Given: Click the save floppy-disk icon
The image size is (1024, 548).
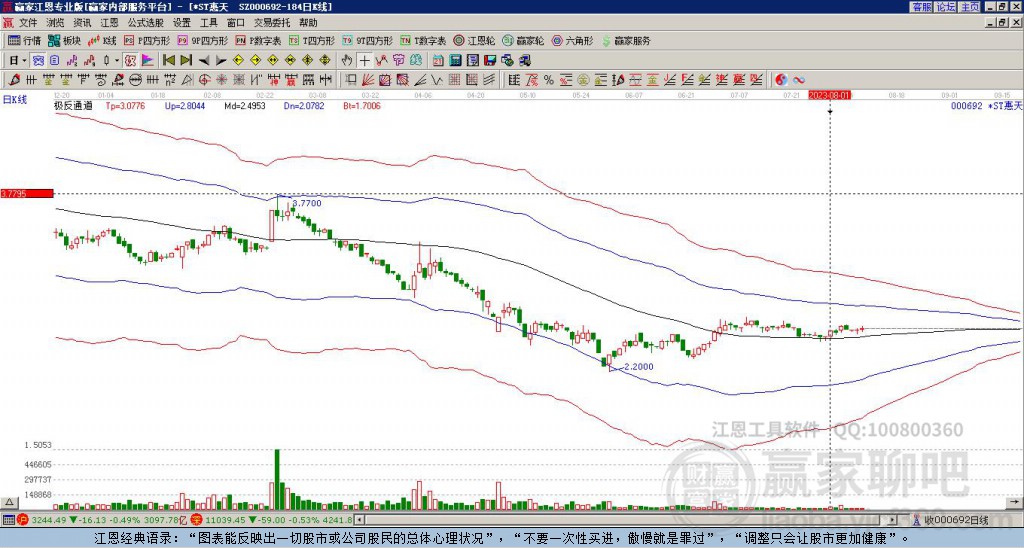Looking at the screenshot, I should click(490, 60).
